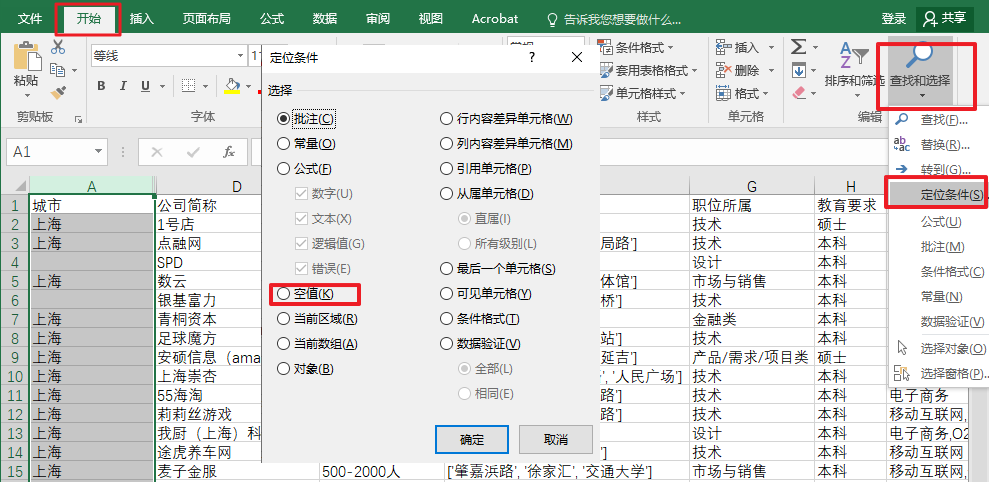Select the 批注(C) radio button

point(283,119)
